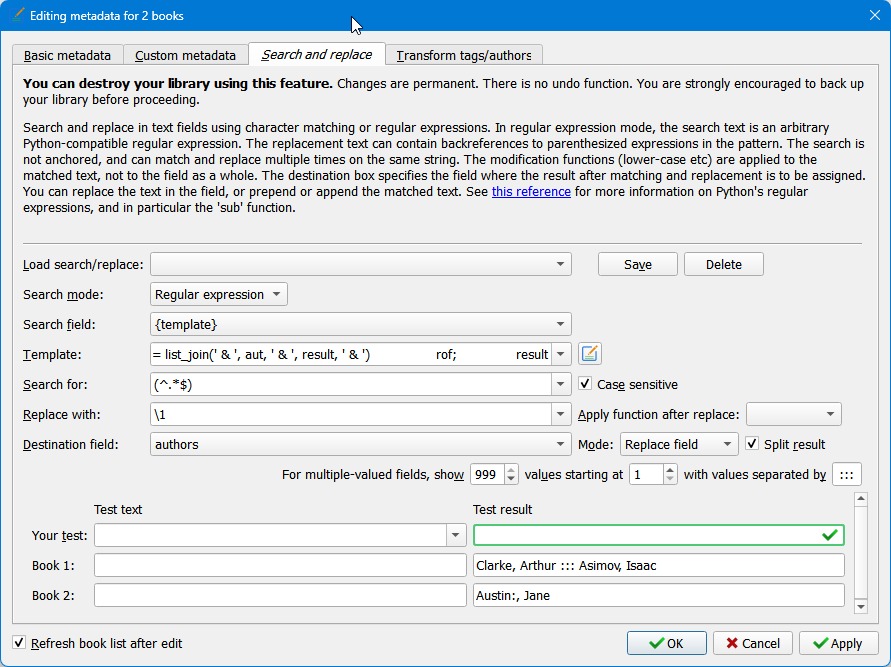891x667 pixels.
Task: Uncheck Refresh book list after edit
Action: point(20,643)
